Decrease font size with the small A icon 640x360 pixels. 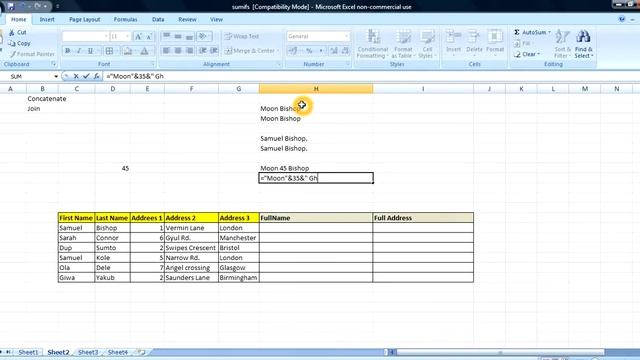(x=149, y=37)
